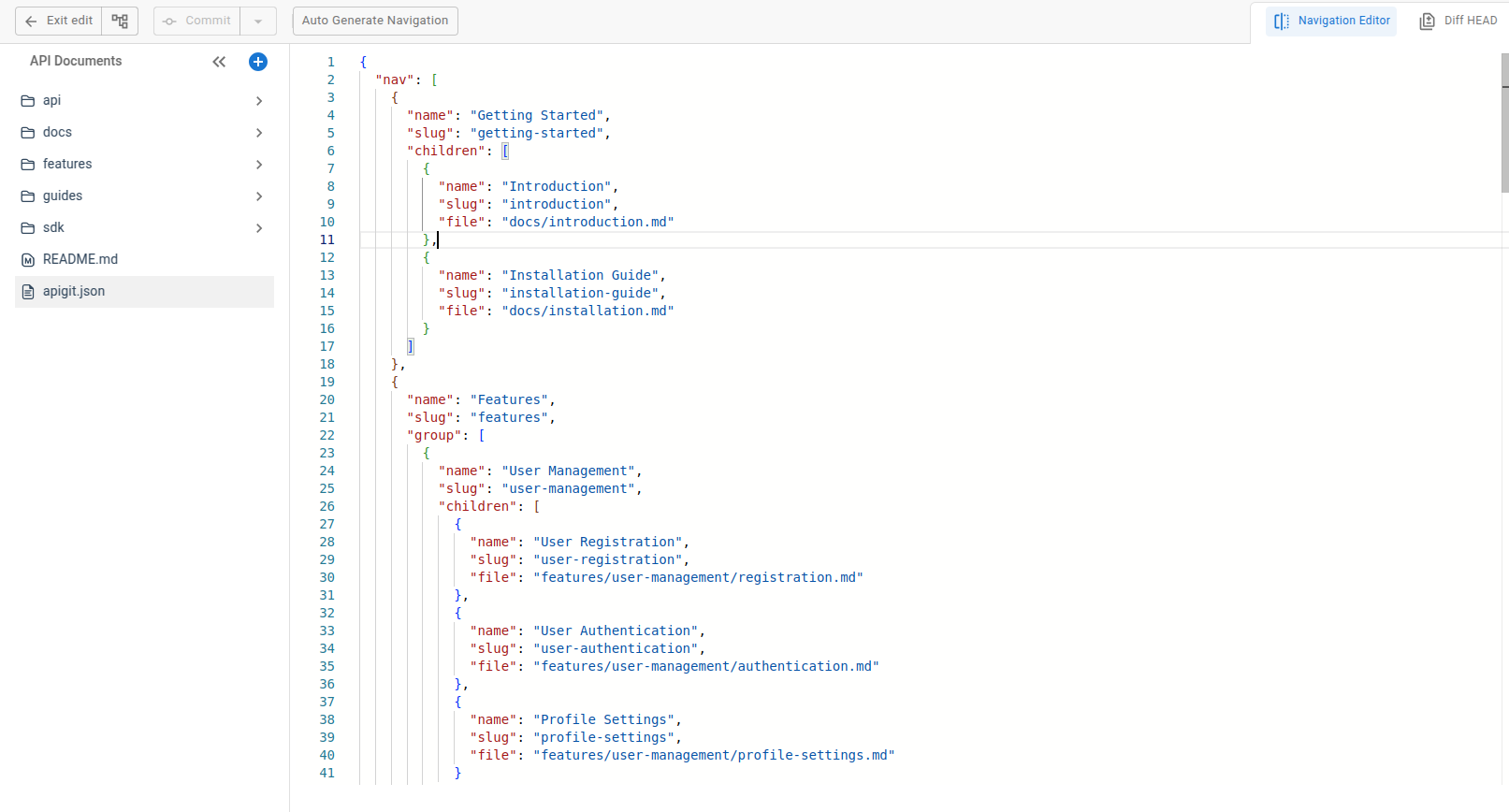
Task: Open the README.md file
Action: [144, 259]
